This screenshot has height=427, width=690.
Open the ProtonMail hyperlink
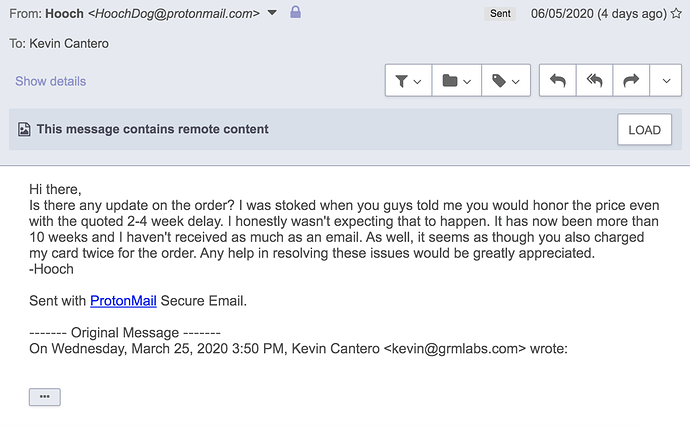click(122, 300)
